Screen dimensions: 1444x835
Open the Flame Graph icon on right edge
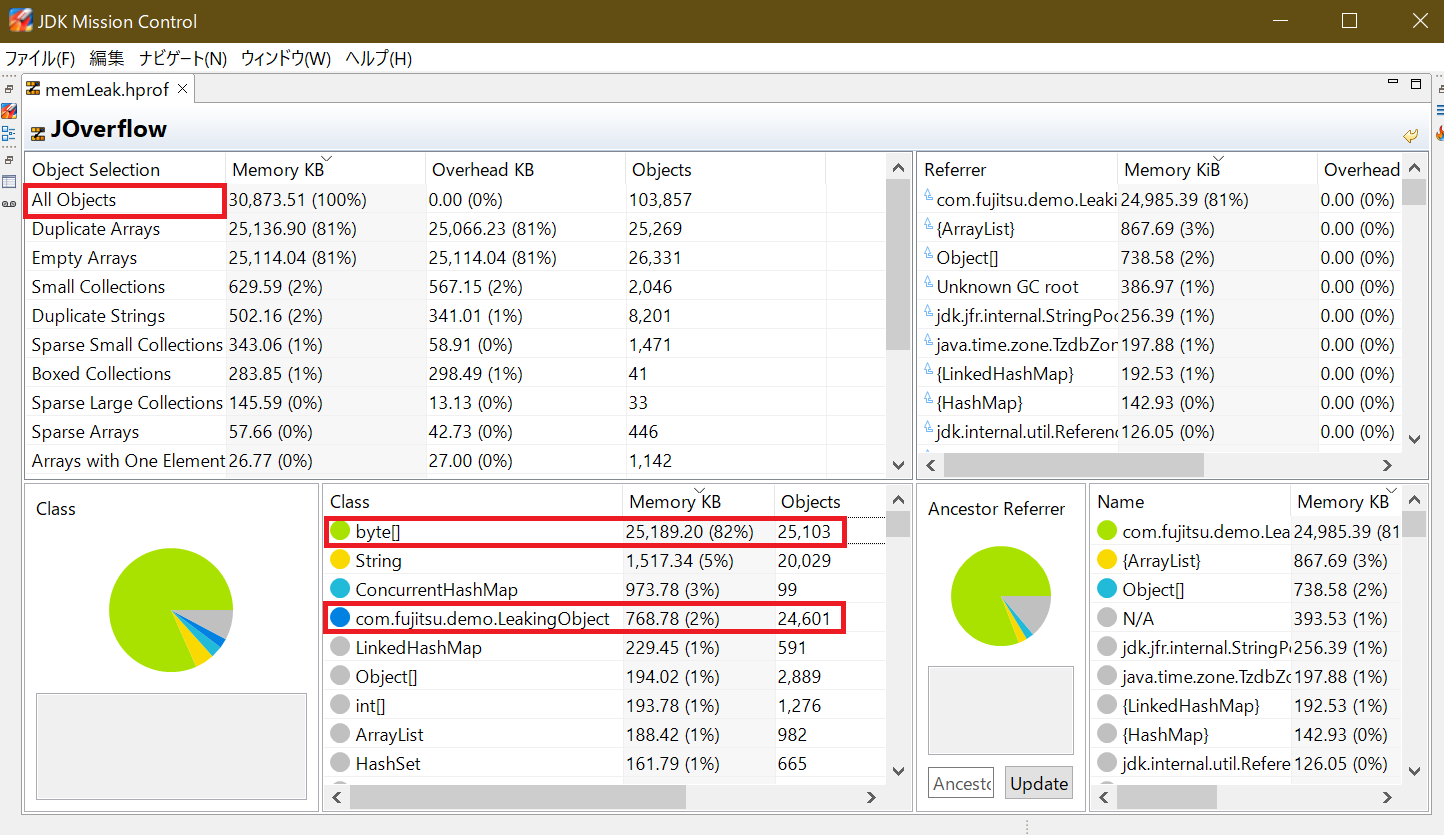[x=1439, y=132]
